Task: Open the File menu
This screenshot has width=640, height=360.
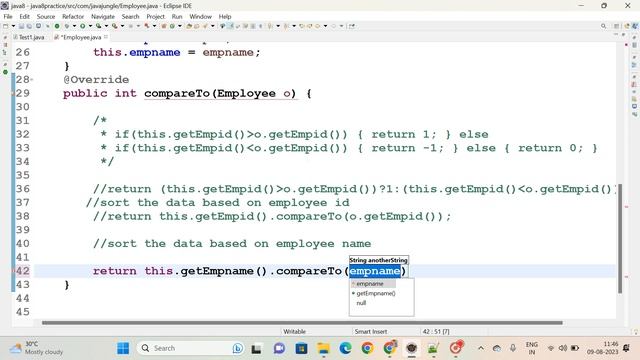Action: [x=8, y=16]
